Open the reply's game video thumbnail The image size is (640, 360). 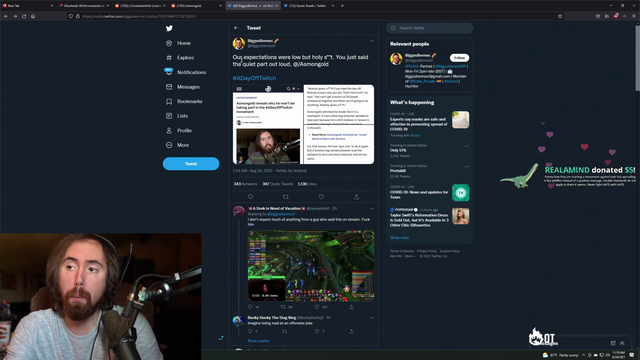click(311, 266)
